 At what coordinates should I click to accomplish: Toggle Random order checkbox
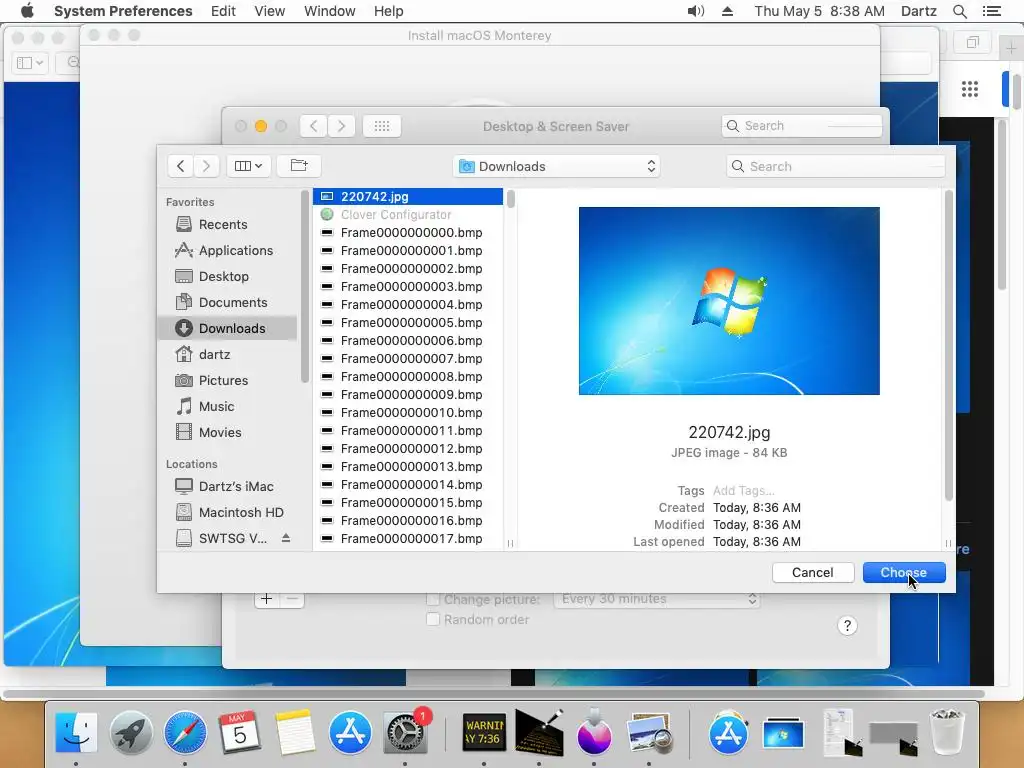(432, 619)
